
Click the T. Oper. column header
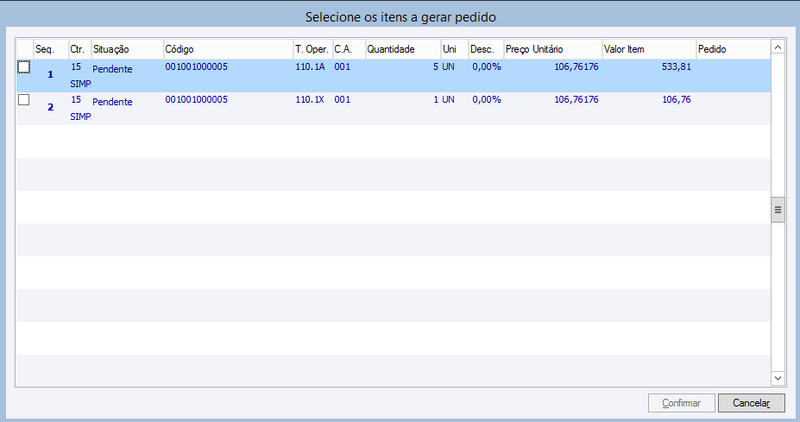coord(313,49)
